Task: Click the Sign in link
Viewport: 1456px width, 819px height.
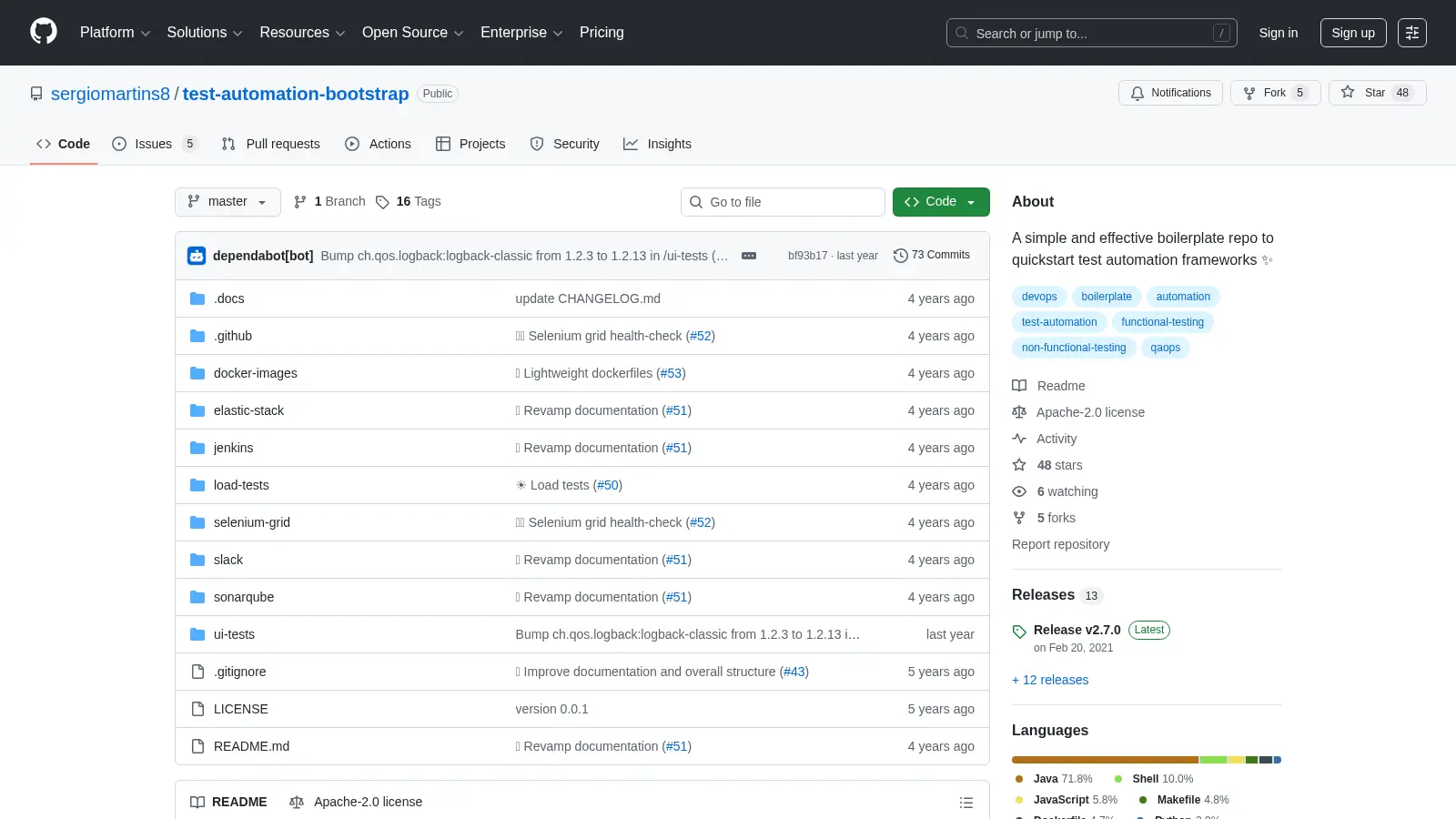Action: point(1279,33)
